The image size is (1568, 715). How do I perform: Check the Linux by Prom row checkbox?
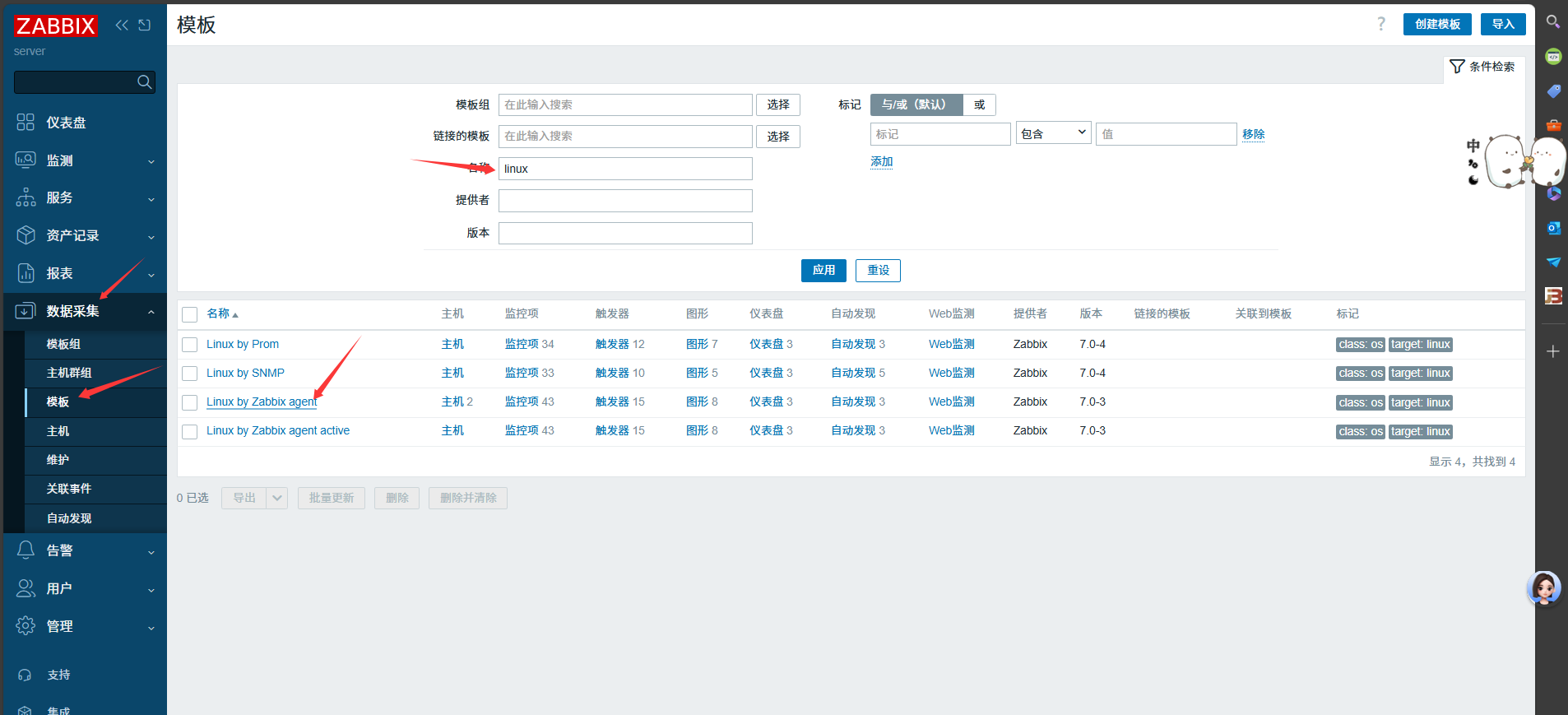click(x=190, y=345)
